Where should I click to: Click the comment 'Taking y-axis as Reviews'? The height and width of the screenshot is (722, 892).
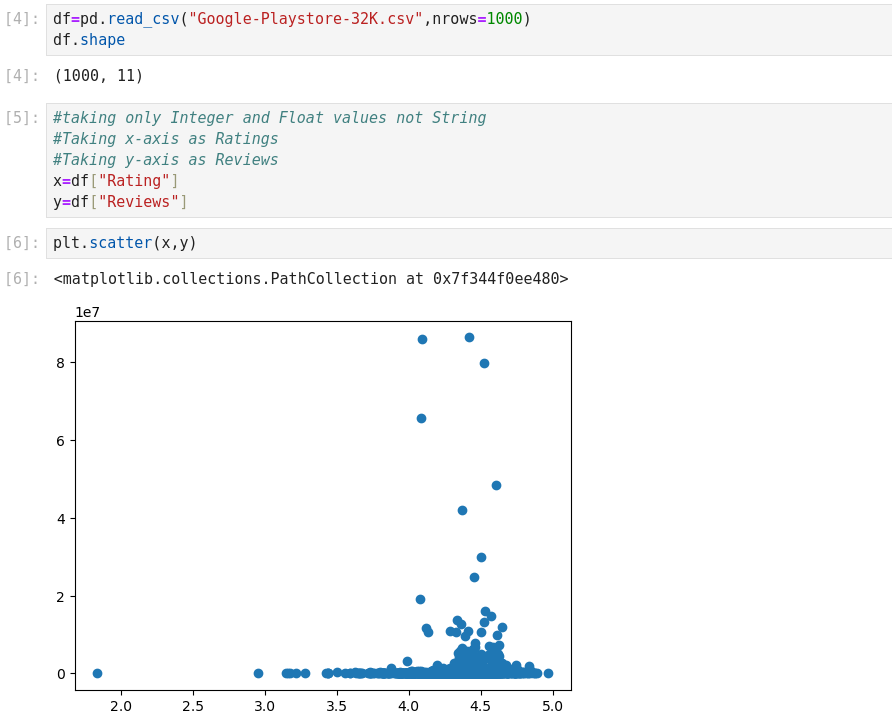[x=166, y=160]
